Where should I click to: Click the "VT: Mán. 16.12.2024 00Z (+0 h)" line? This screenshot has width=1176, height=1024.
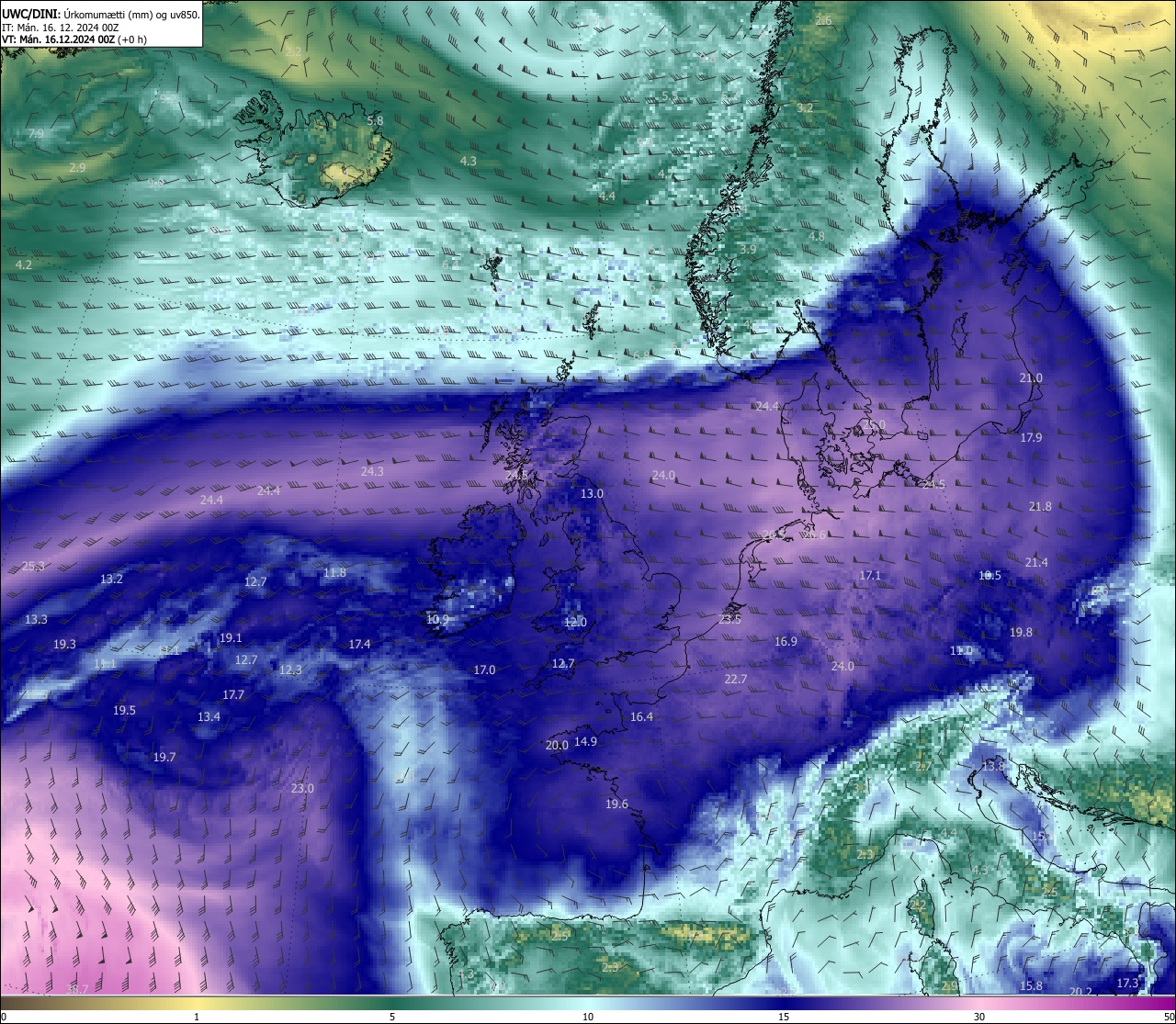74,39
